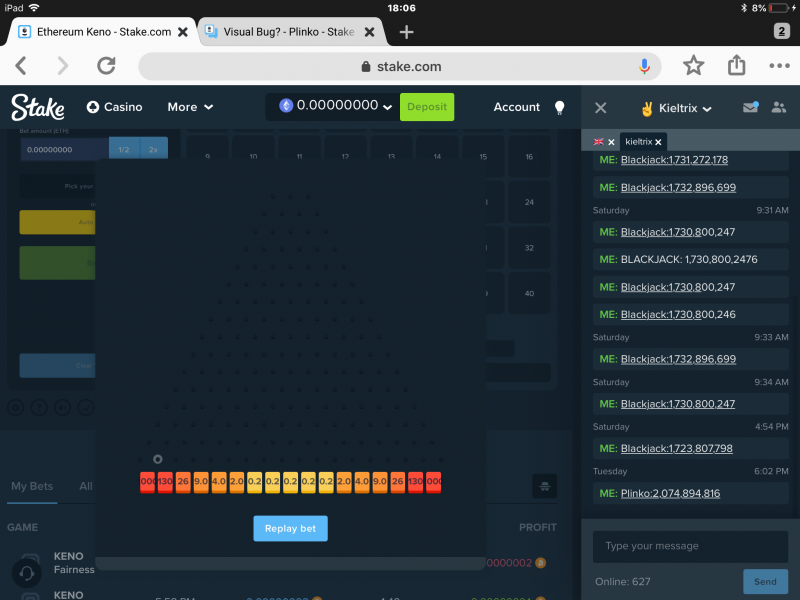Image resolution: width=800 pixels, height=600 pixels.
Task: Close the Ethereum Keno browser tab
Action: tap(183, 32)
